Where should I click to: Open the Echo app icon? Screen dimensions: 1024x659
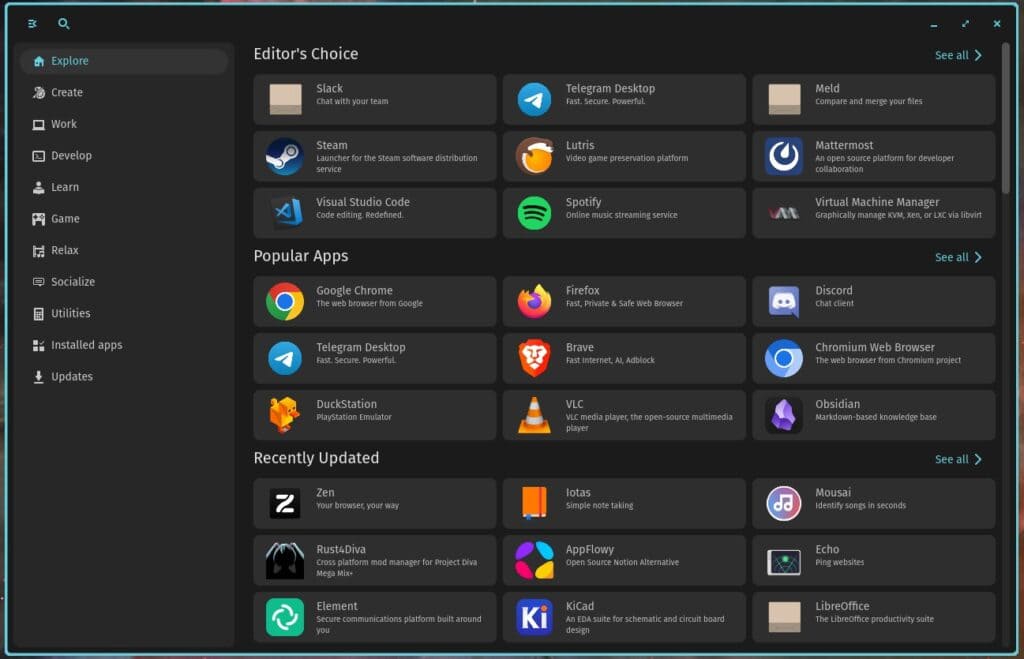click(784, 562)
